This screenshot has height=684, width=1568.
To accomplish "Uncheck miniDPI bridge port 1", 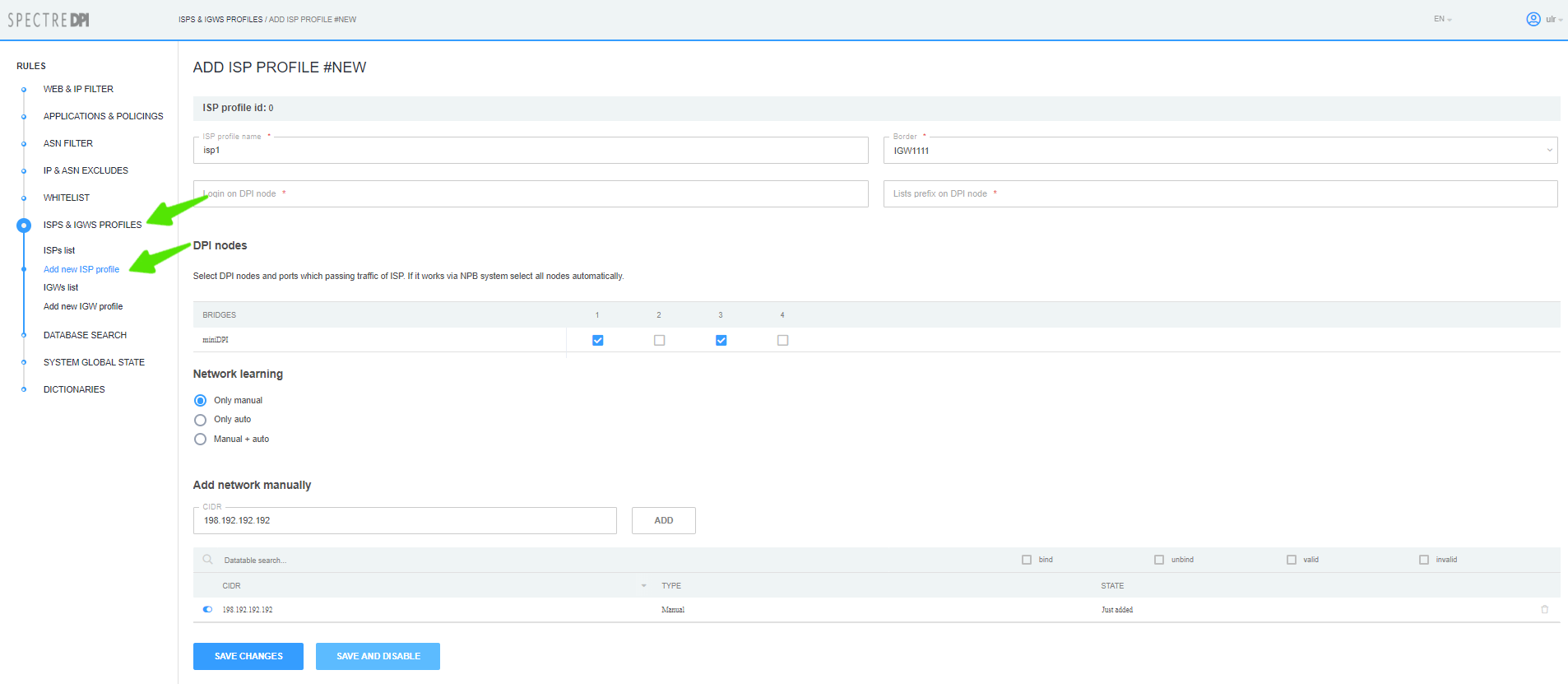I will pos(598,340).
